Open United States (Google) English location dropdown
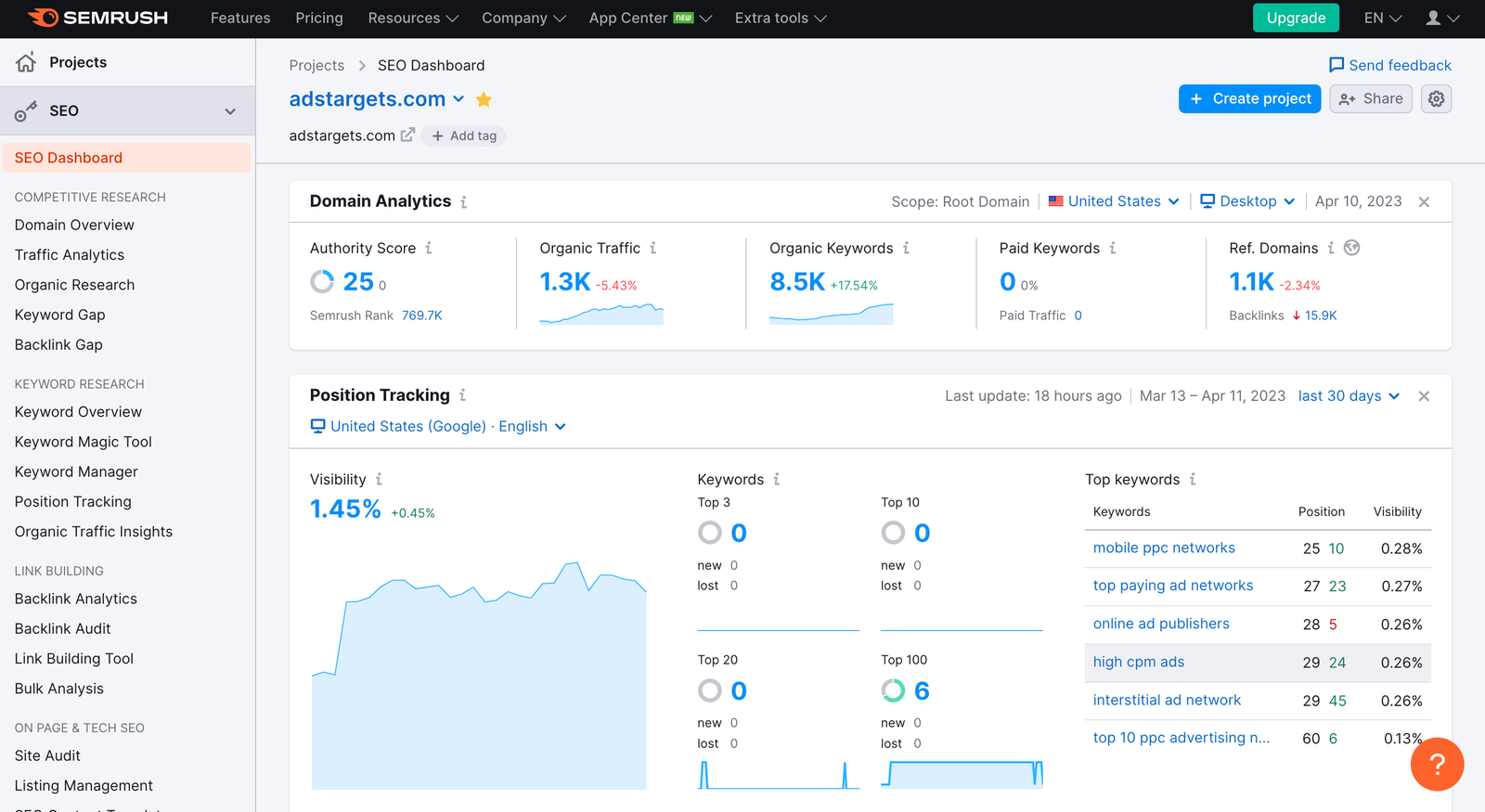The width and height of the screenshot is (1485, 812). pyautogui.click(x=438, y=426)
